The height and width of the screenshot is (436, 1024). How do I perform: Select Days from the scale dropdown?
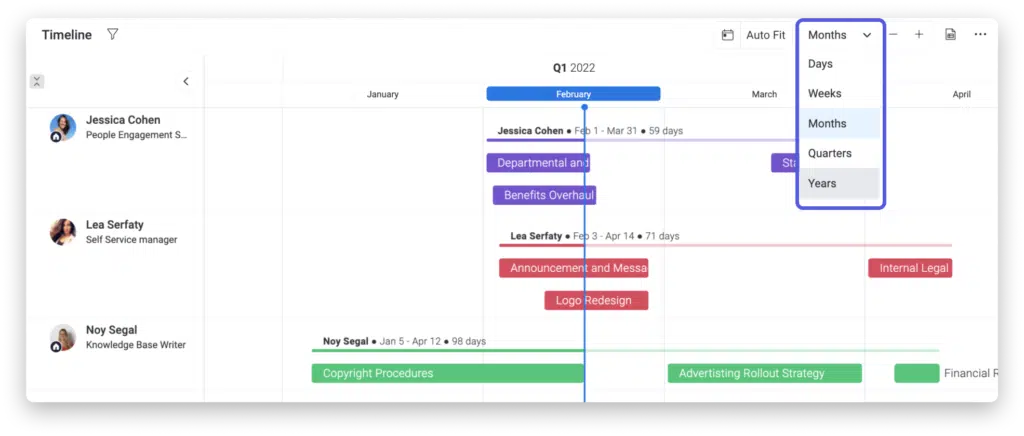820,64
